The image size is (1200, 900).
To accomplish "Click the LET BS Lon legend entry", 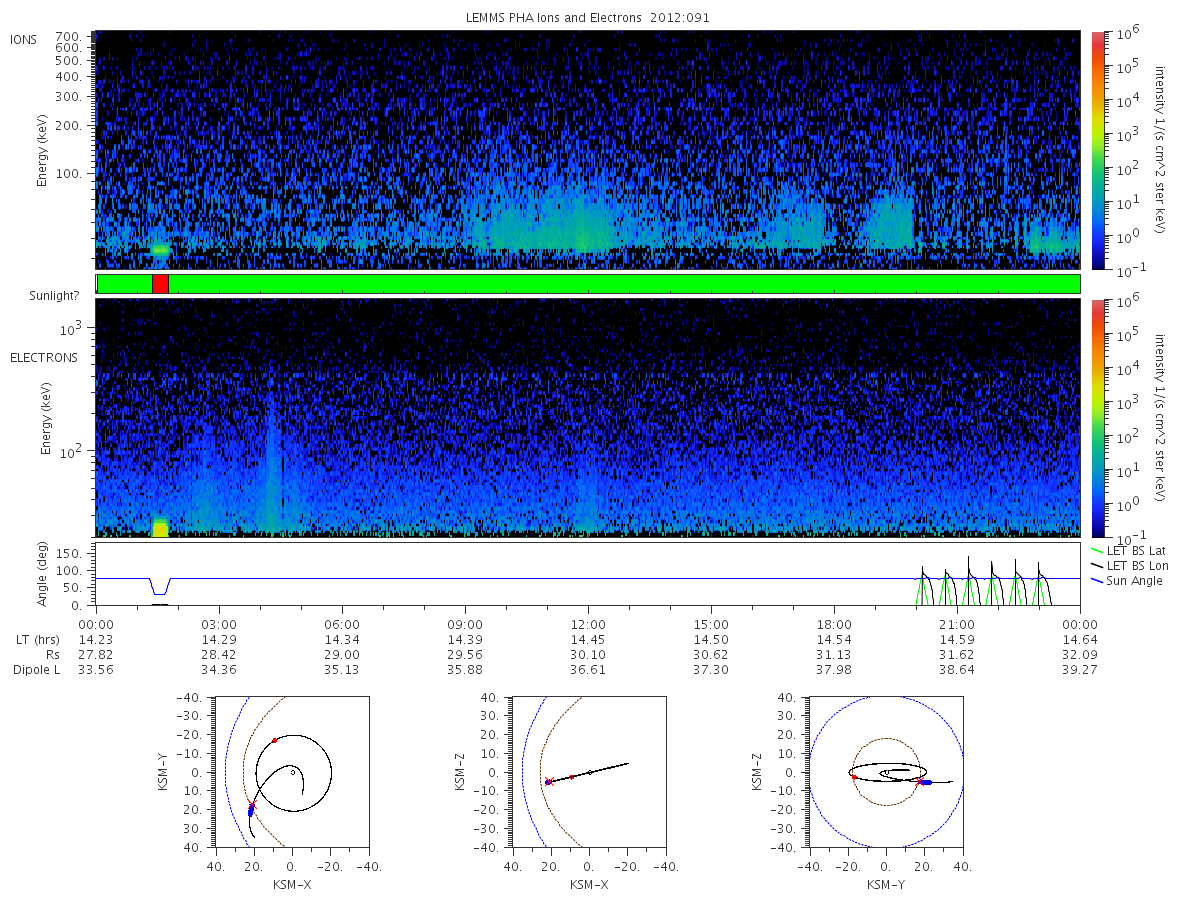I will click(1128, 565).
